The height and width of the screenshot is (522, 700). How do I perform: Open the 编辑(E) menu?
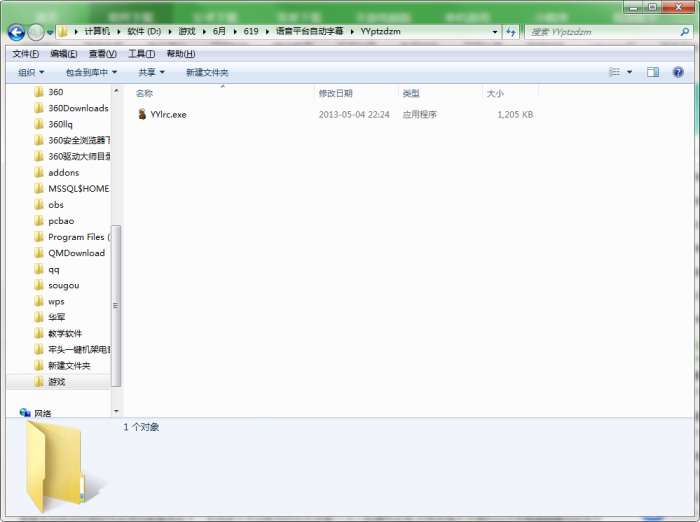click(64, 54)
